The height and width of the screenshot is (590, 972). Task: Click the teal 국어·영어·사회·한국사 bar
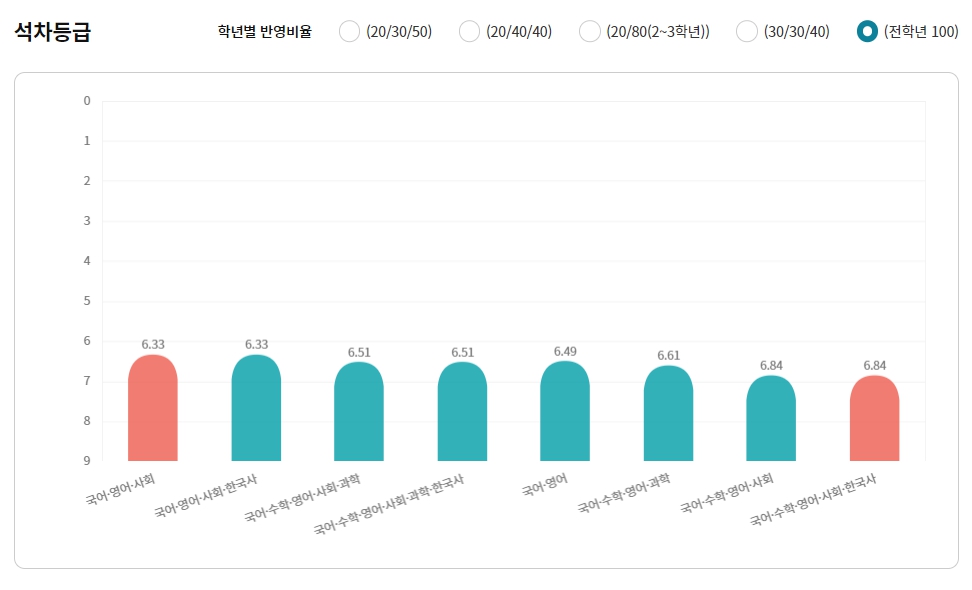256,408
